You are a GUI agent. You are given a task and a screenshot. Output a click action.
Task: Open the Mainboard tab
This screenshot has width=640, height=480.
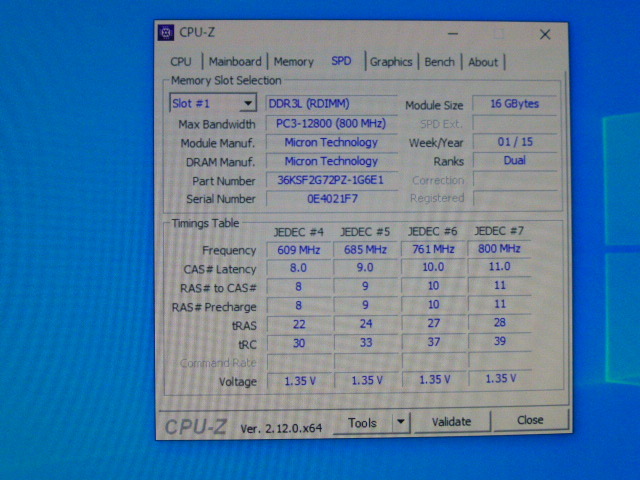tap(235, 62)
